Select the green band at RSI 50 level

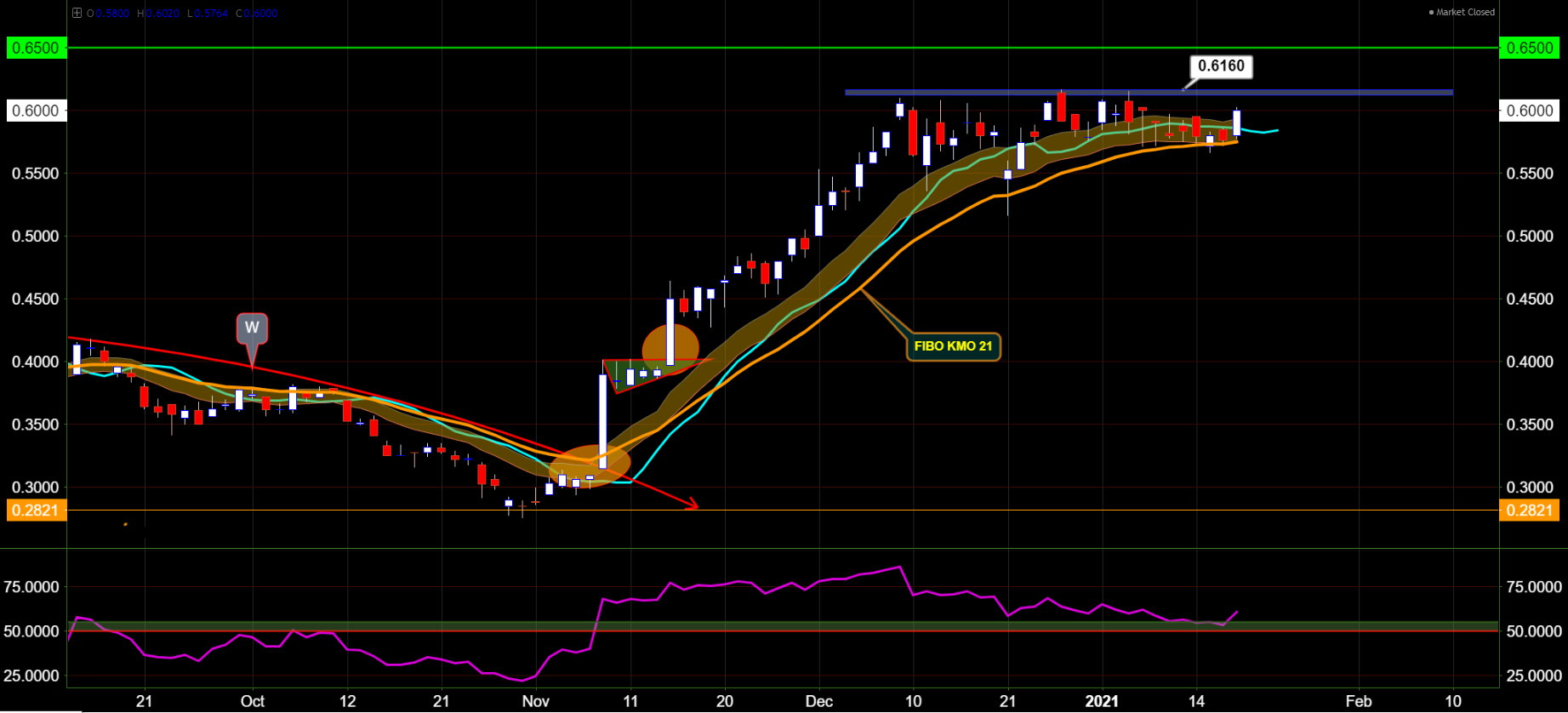click(783, 625)
